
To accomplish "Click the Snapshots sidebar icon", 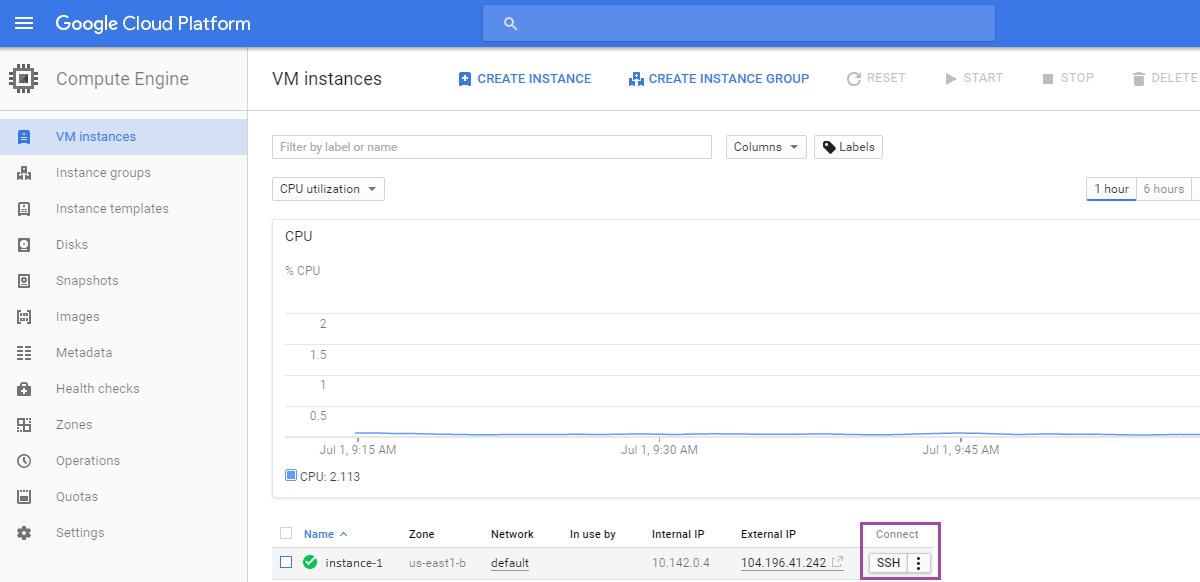I will tap(24, 281).
